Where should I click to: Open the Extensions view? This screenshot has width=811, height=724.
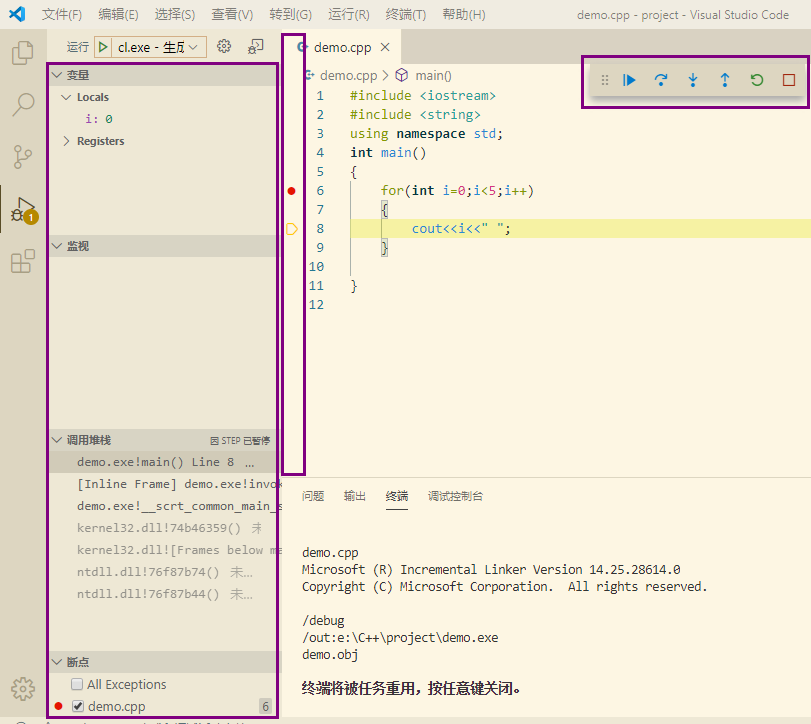(x=23, y=261)
